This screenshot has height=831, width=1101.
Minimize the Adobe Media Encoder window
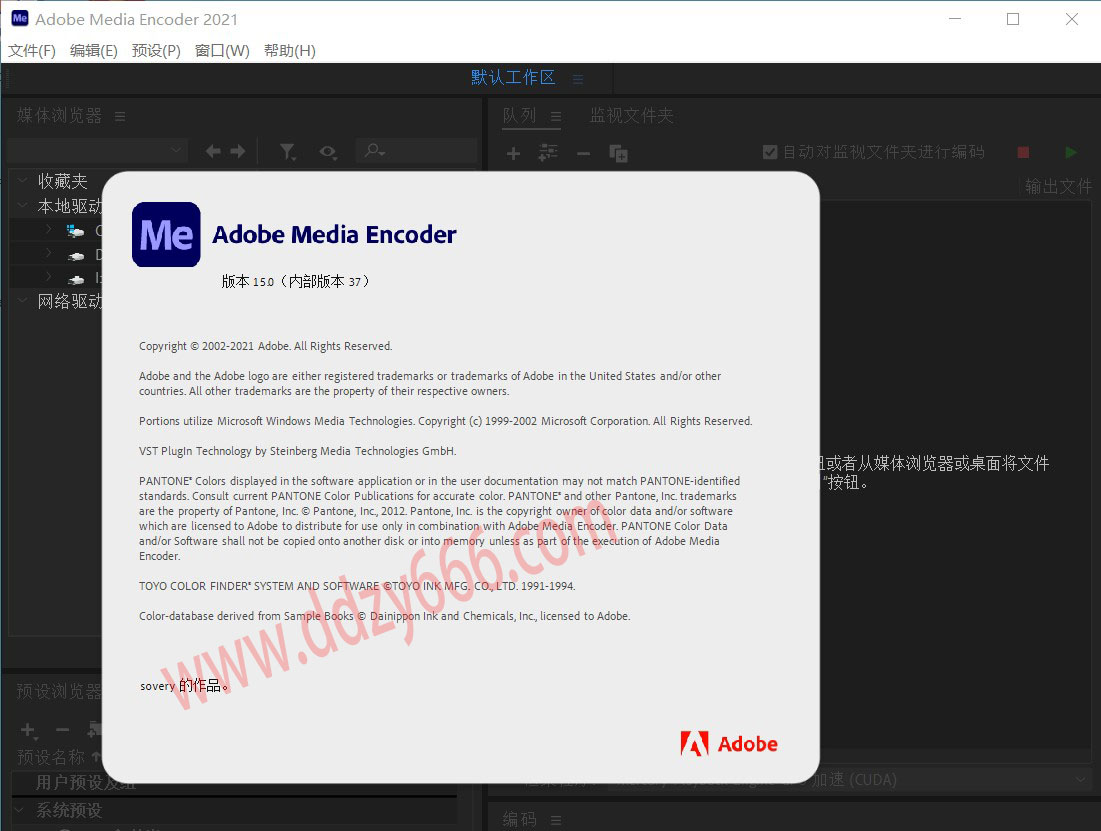click(955, 19)
